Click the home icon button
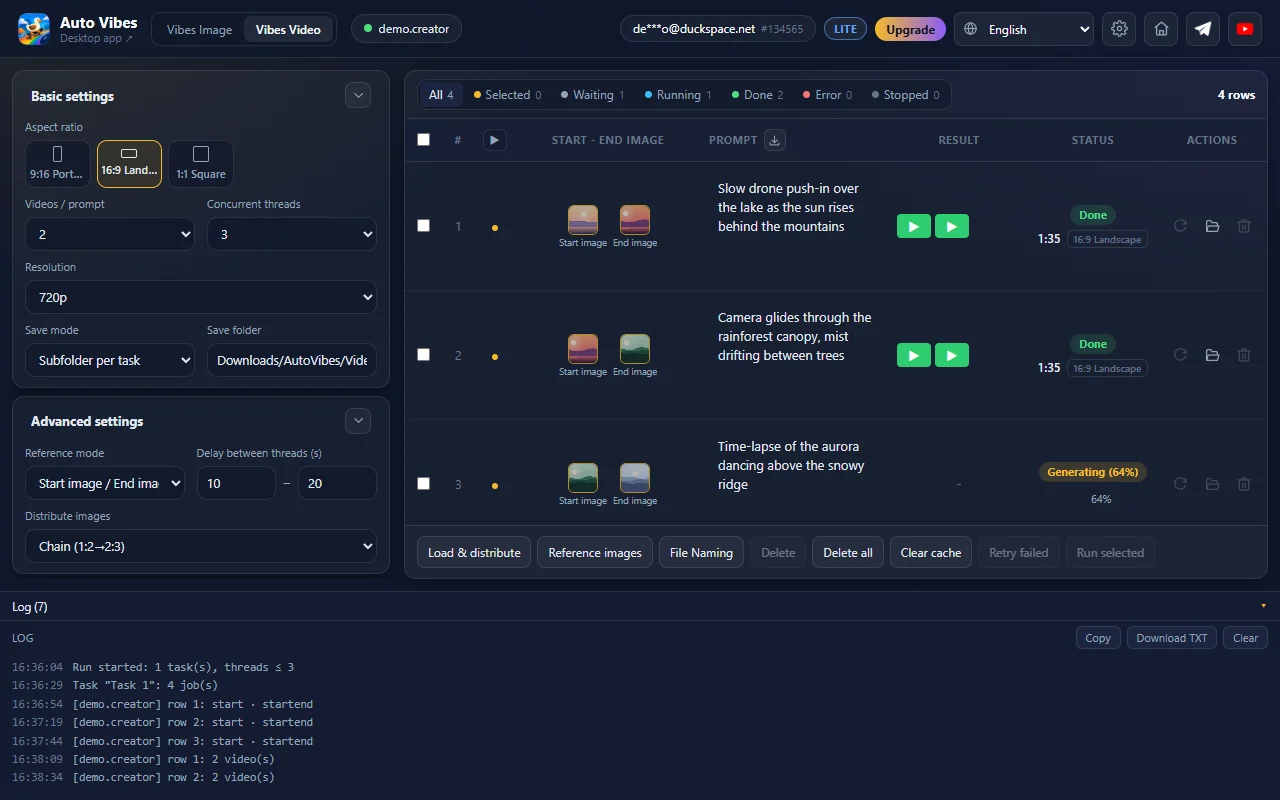The width and height of the screenshot is (1280, 800). (1161, 29)
